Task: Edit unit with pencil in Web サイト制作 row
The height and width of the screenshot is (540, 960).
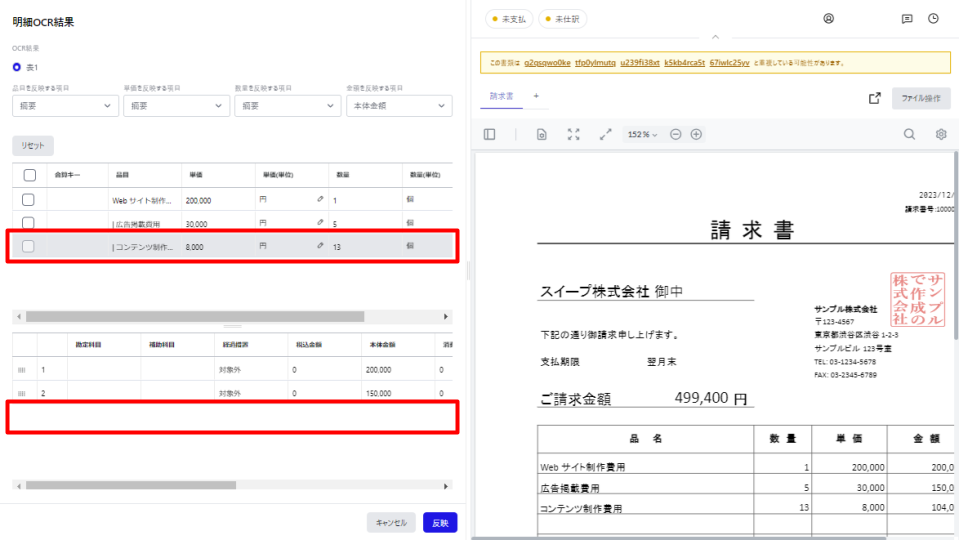Action: 320,199
